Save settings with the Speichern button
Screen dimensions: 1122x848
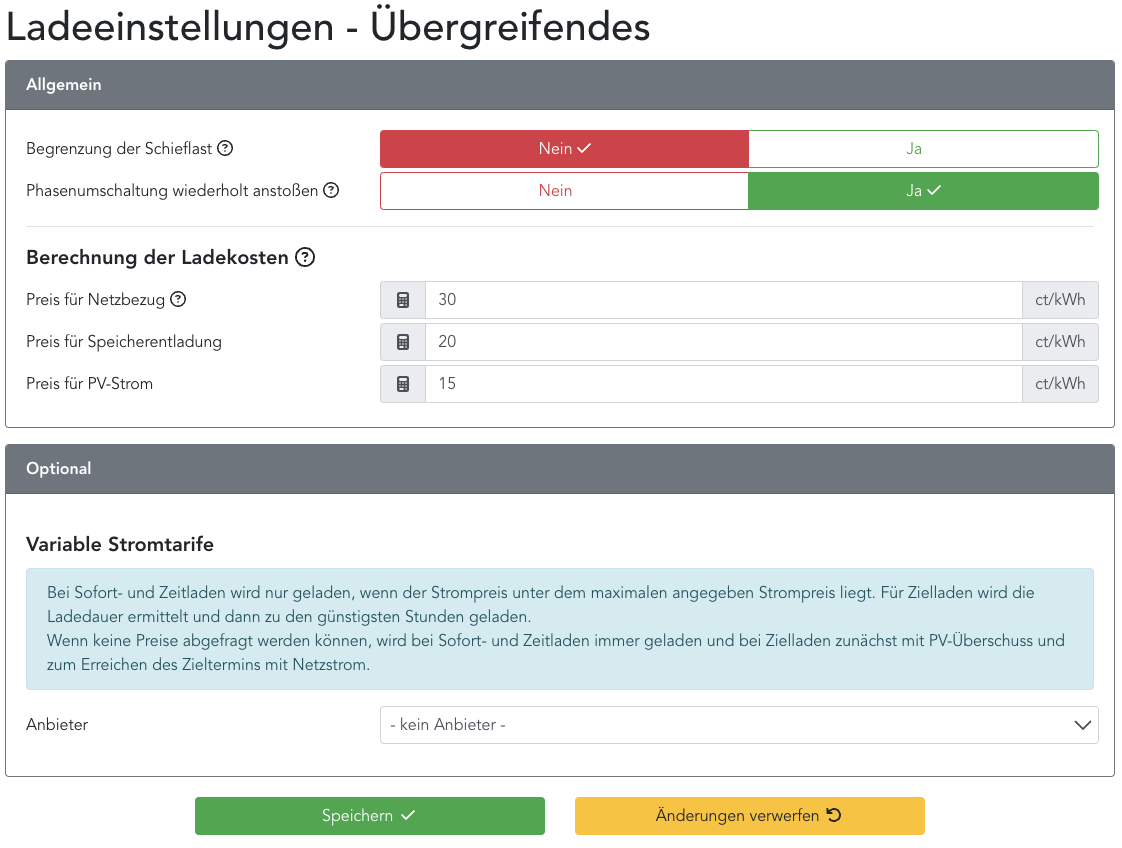(x=369, y=815)
